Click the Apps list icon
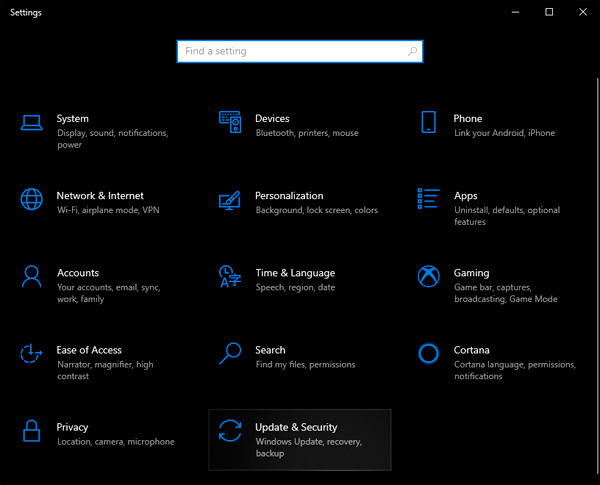Viewport: 600px width, 485px height. (429, 199)
